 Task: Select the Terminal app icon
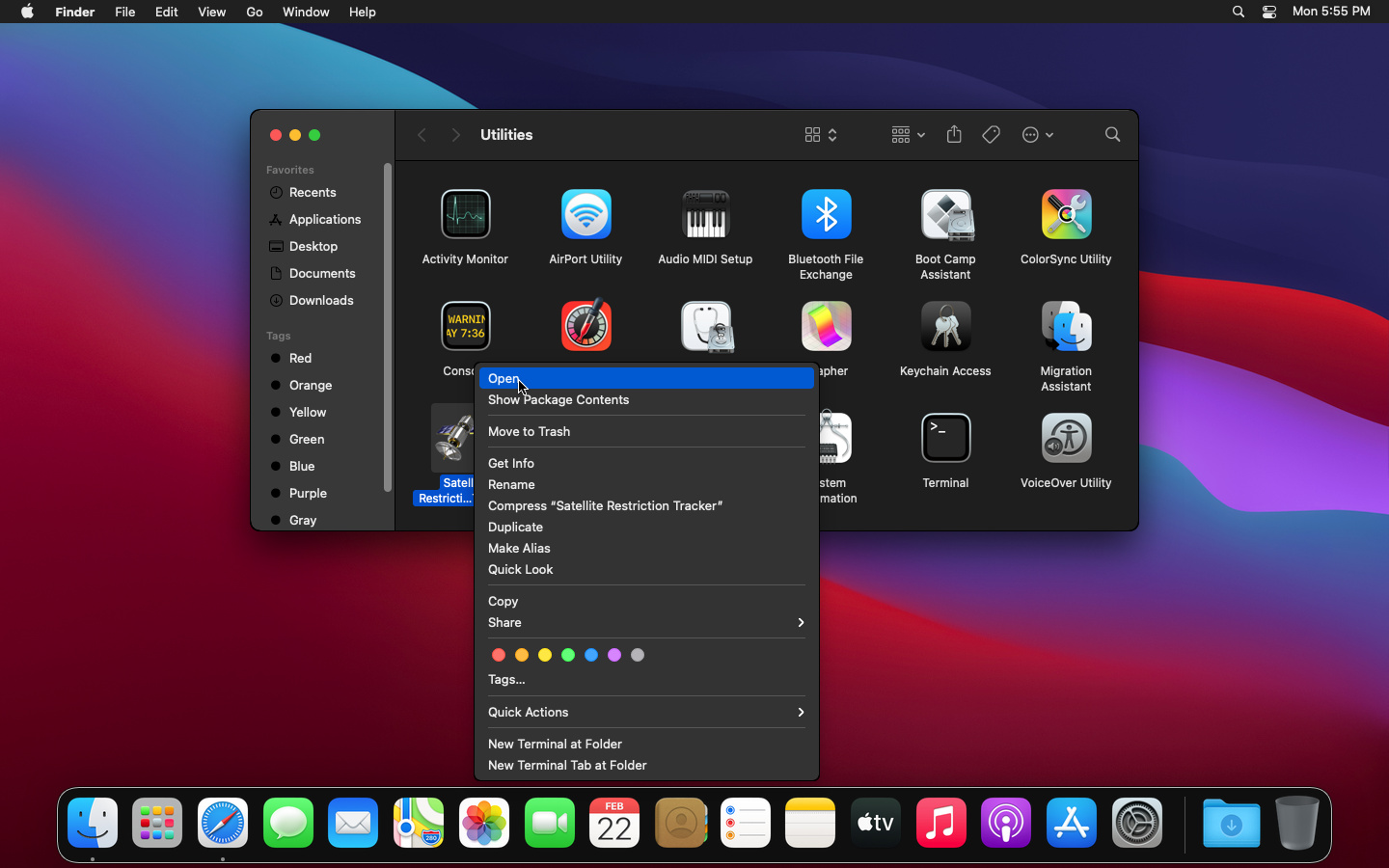tap(945, 439)
